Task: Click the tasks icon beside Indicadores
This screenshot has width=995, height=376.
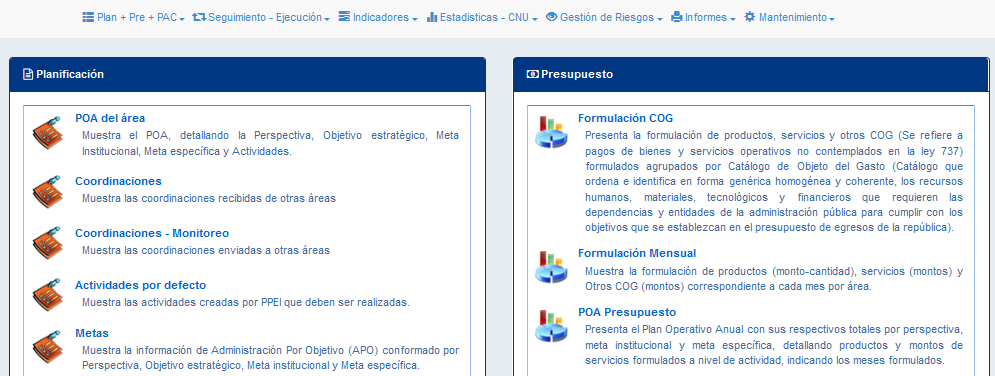Action: (x=344, y=17)
